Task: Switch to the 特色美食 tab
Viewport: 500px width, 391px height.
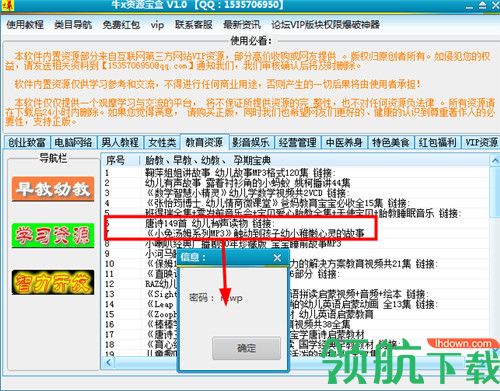Action: (x=391, y=143)
